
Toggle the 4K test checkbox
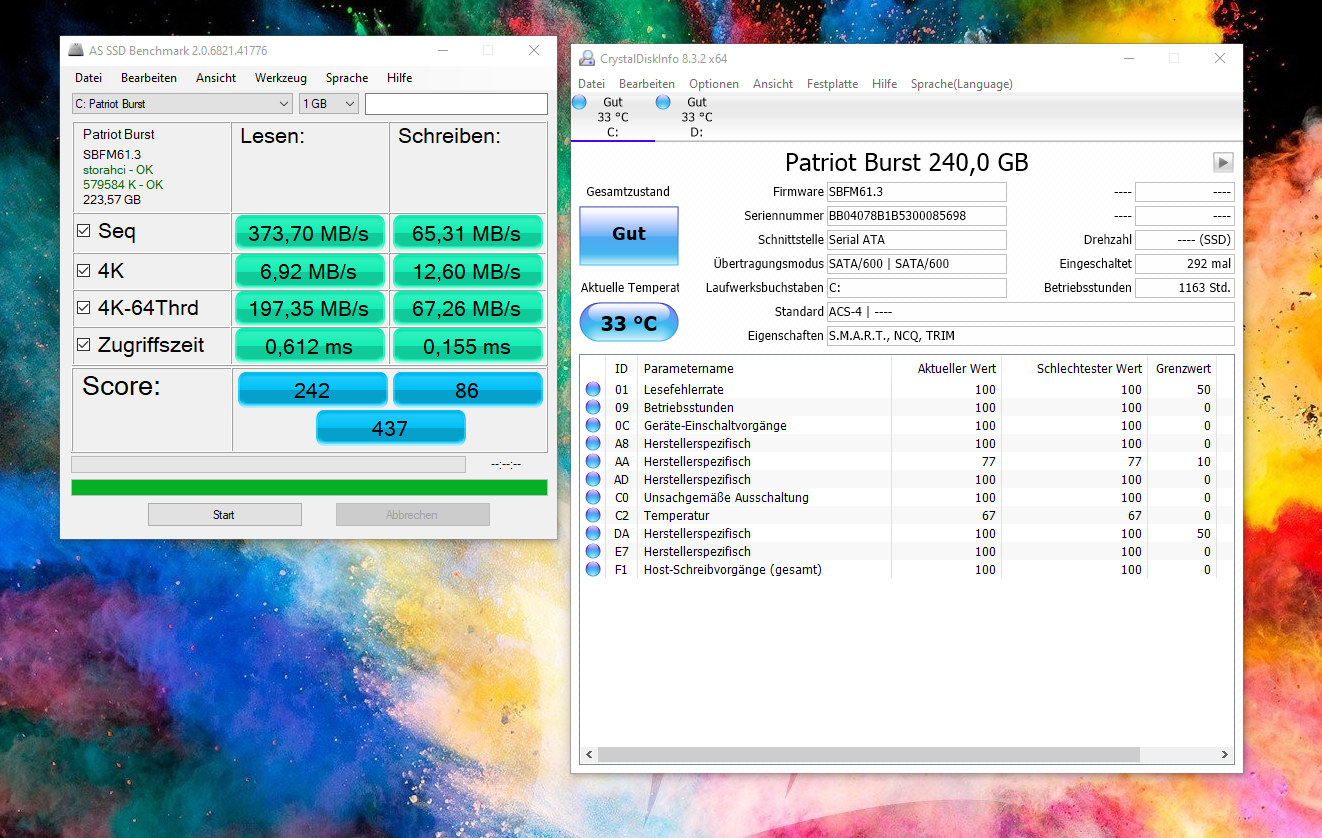tap(84, 271)
